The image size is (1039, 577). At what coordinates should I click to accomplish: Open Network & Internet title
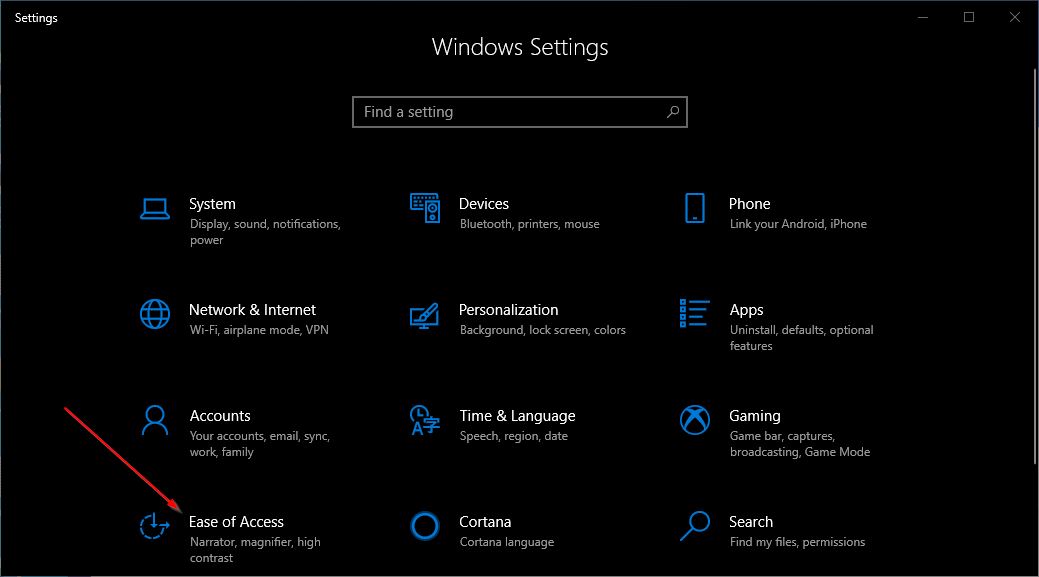[252, 310]
